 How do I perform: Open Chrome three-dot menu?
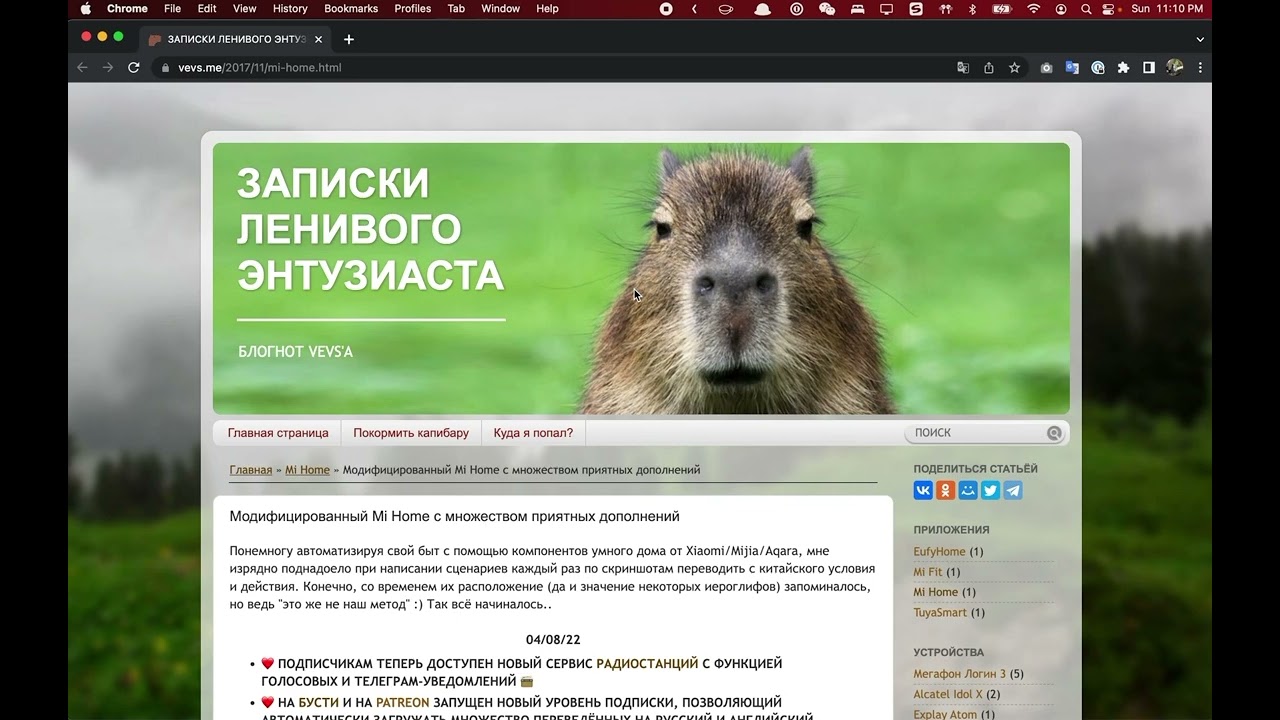1200,67
